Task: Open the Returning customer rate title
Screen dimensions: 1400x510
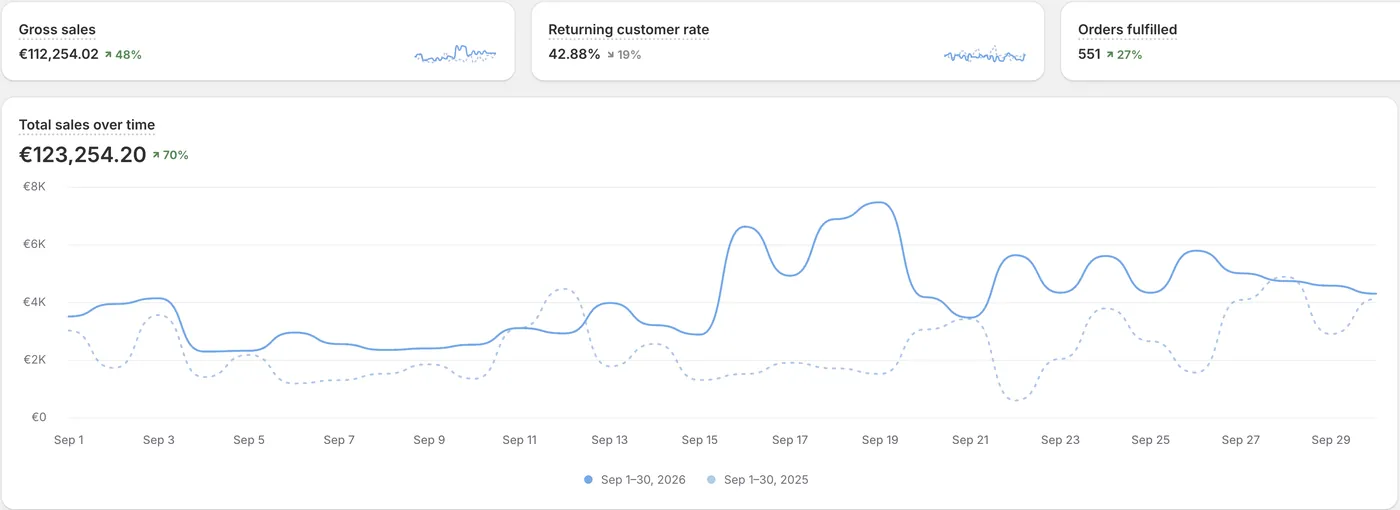Action: tap(629, 30)
